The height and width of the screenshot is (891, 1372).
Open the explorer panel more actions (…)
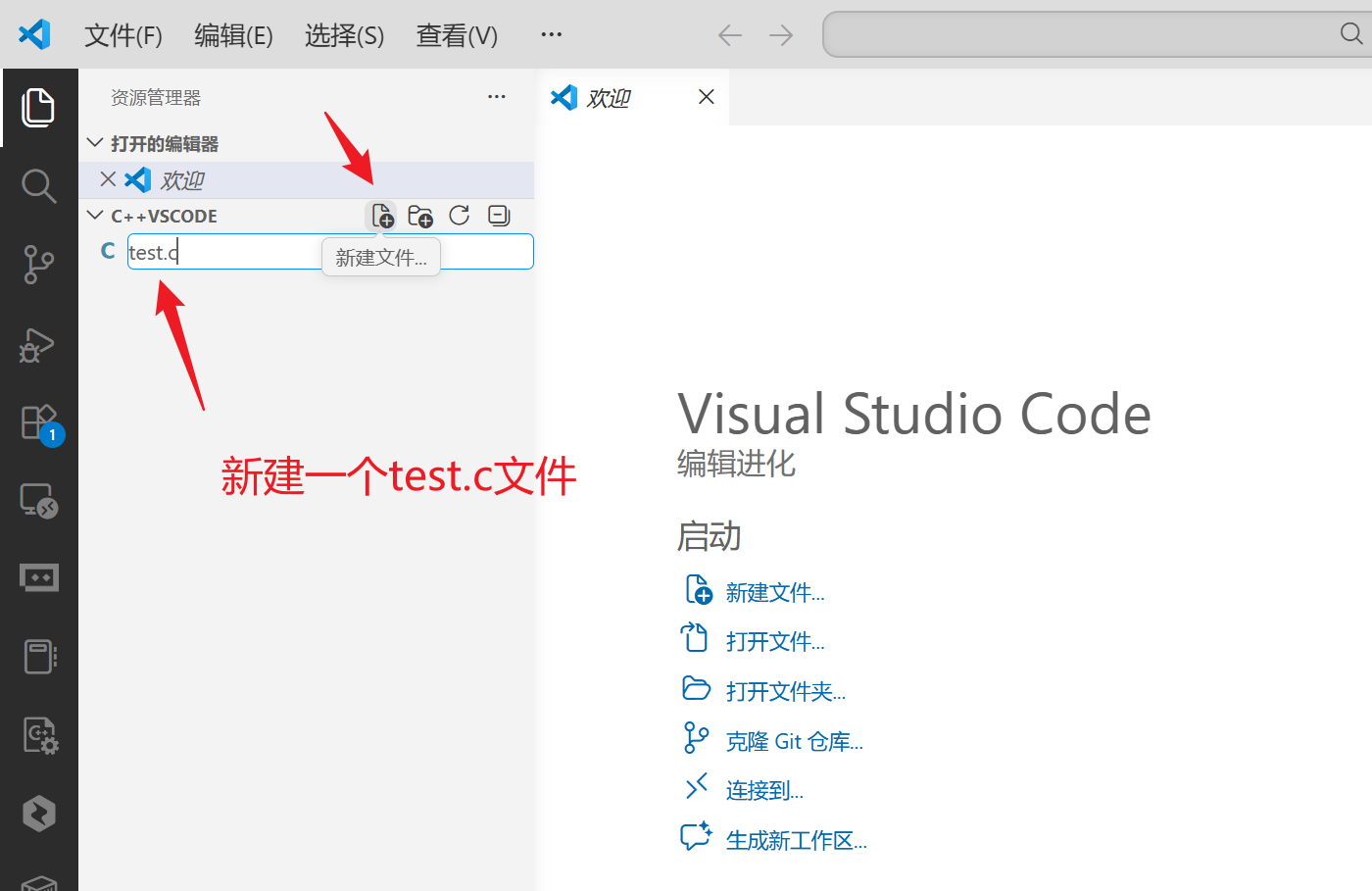click(x=497, y=97)
